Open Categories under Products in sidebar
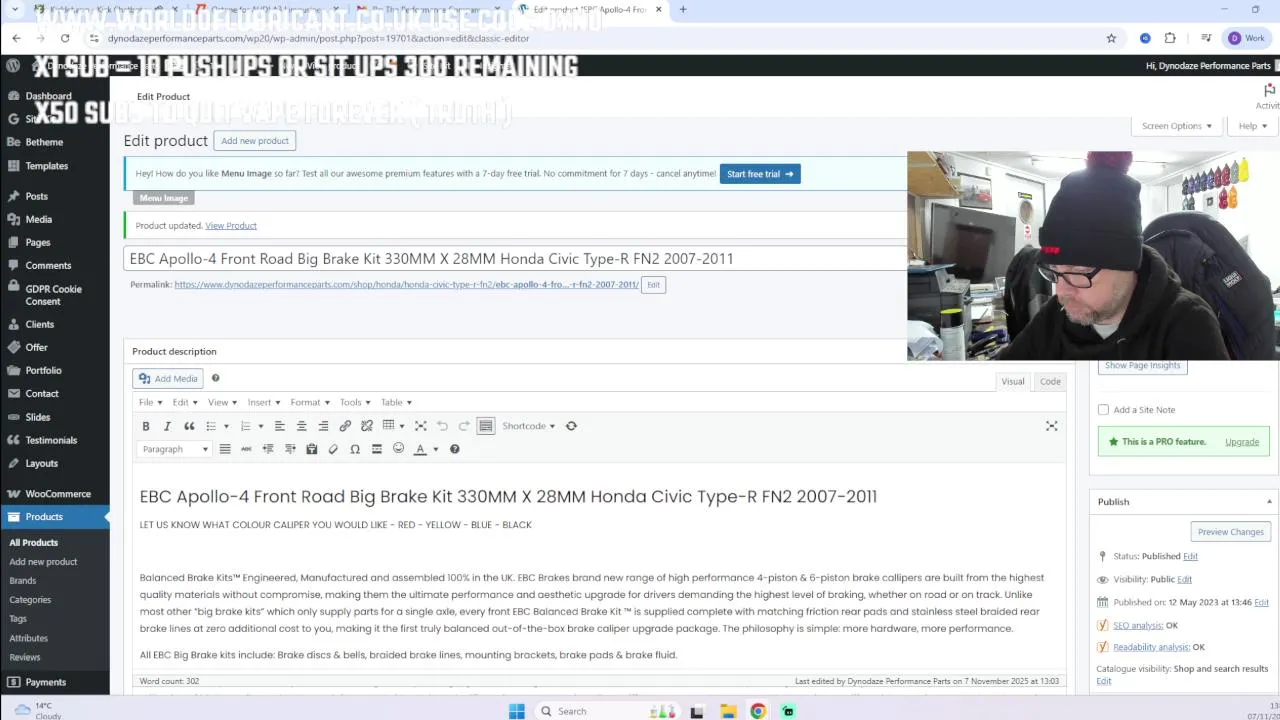The width and height of the screenshot is (1280, 720). point(30,600)
